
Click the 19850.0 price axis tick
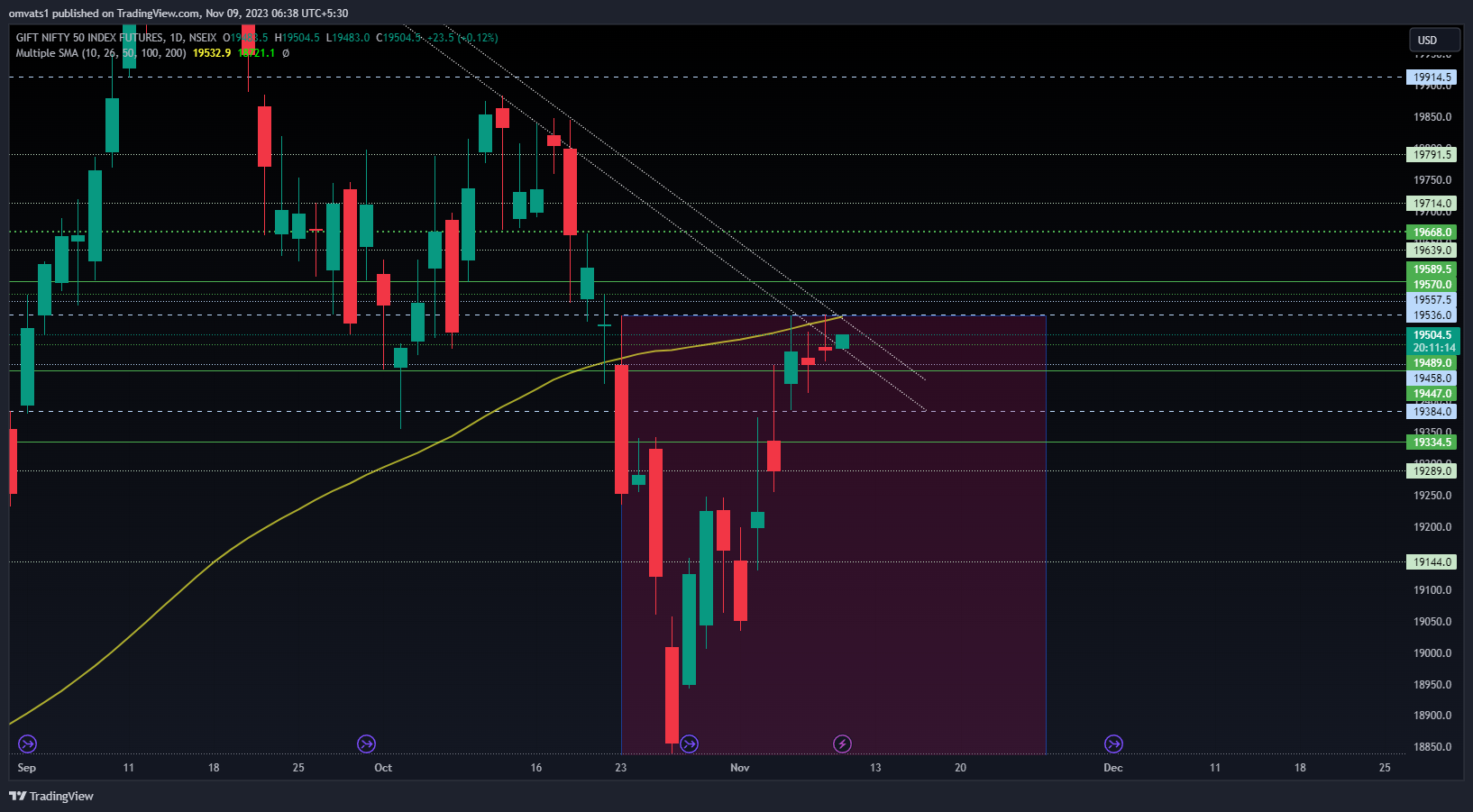tap(1432, 117)
